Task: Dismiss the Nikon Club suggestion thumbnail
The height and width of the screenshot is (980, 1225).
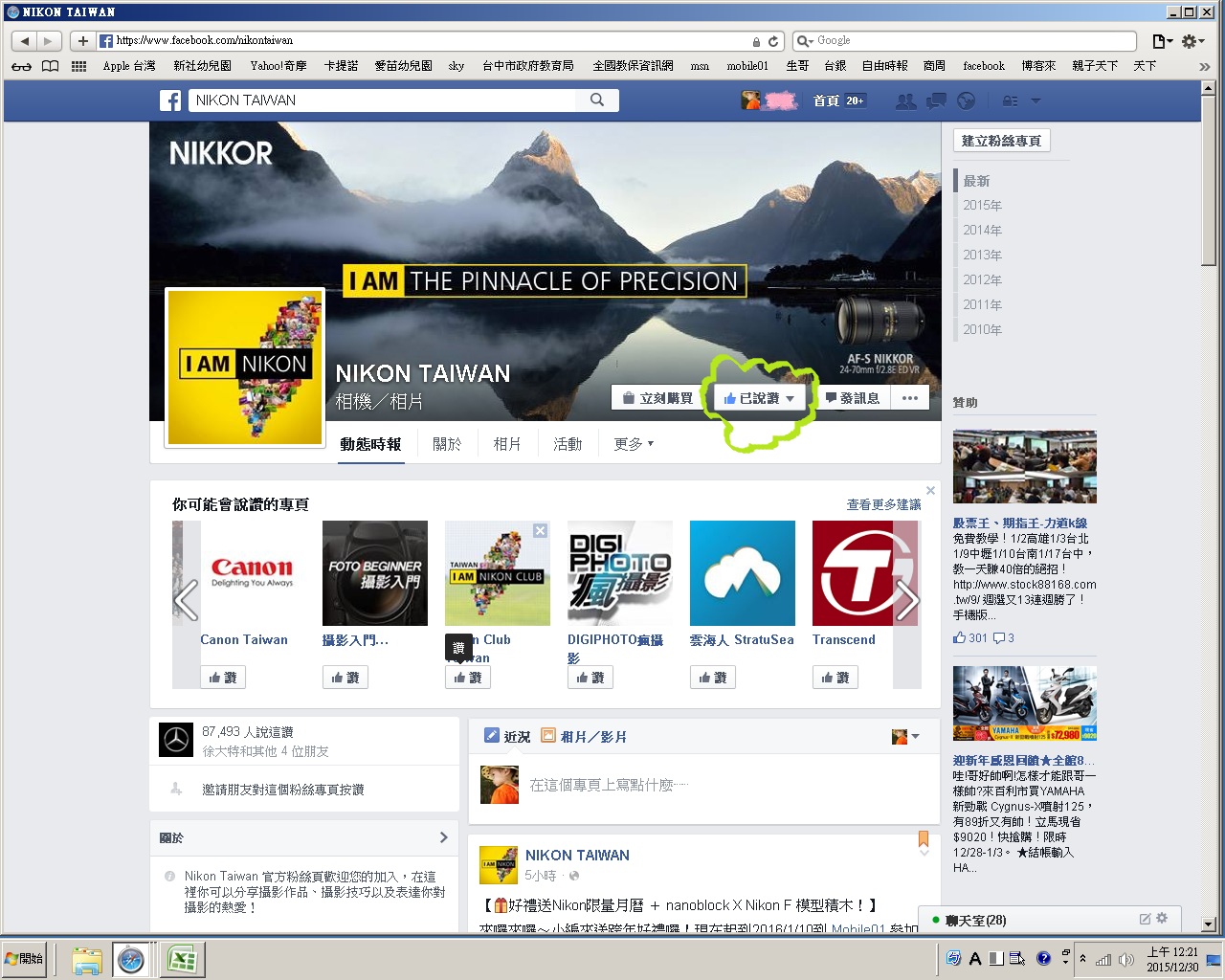Action: (x=540, y=531)
